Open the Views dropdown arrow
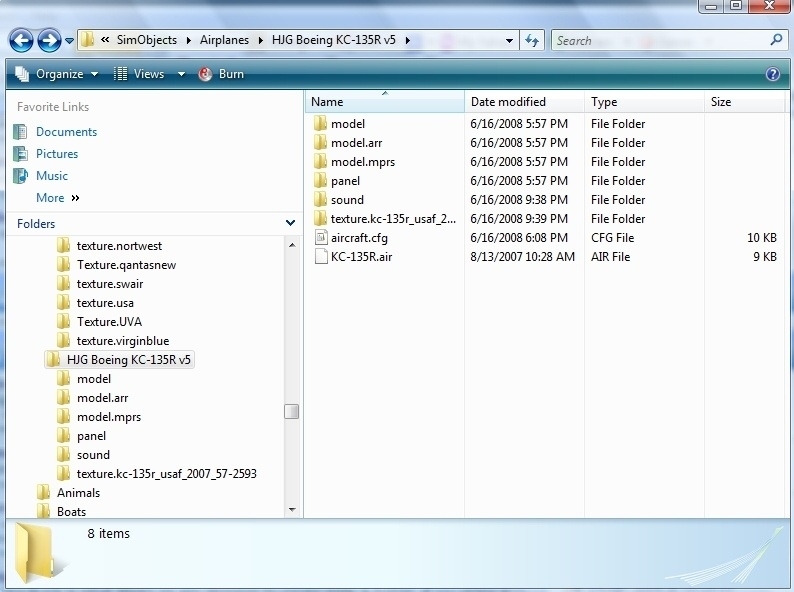Image resolution: width=794 pixels, height=592 pixels. [x=181, y=74]
